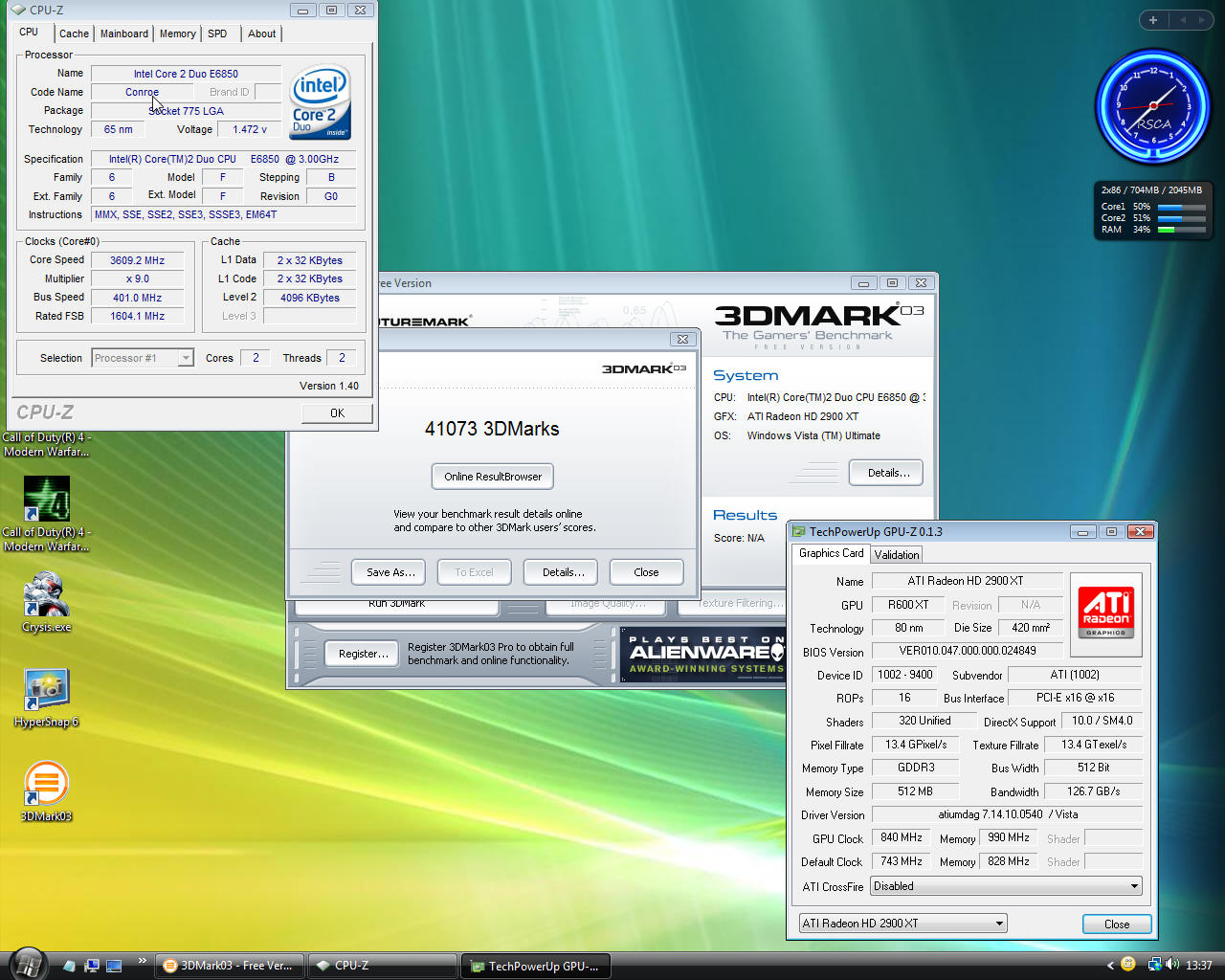Viewport: 1225px width, 980px height.
Task: Click Close button in GPU-Z
Action: pos(1117,924)
